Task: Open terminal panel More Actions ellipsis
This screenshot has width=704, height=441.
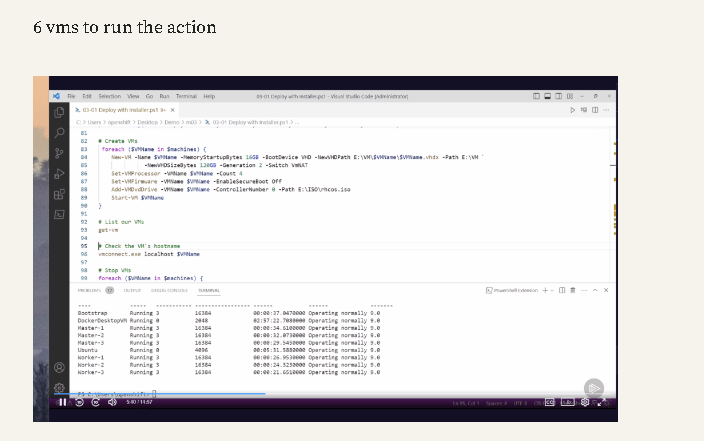Action: pos(584,291)
